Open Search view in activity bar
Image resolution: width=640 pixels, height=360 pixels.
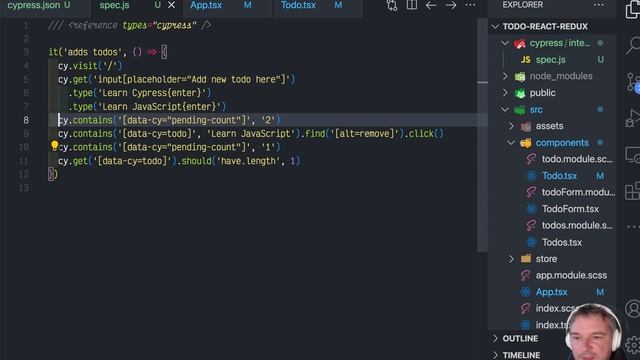(633, 45)
